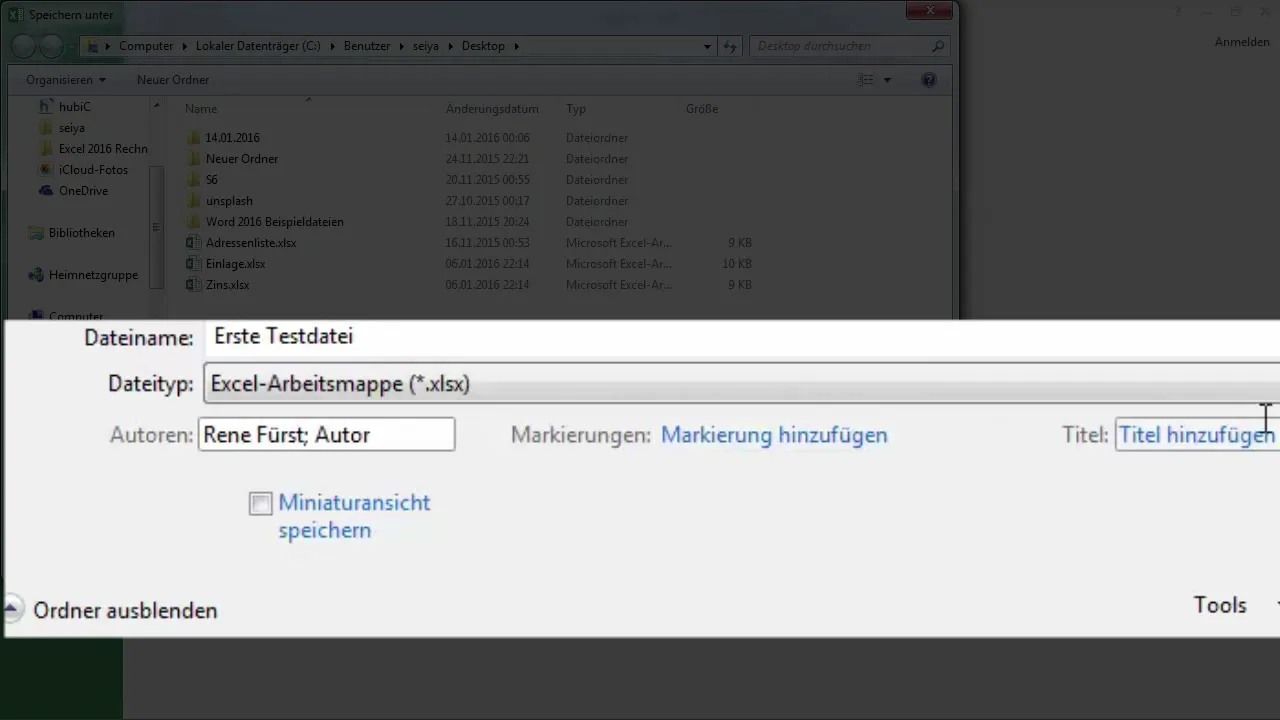
Task: Open the help icon in dialog toolbar
Action: click(x=928, y=80)
